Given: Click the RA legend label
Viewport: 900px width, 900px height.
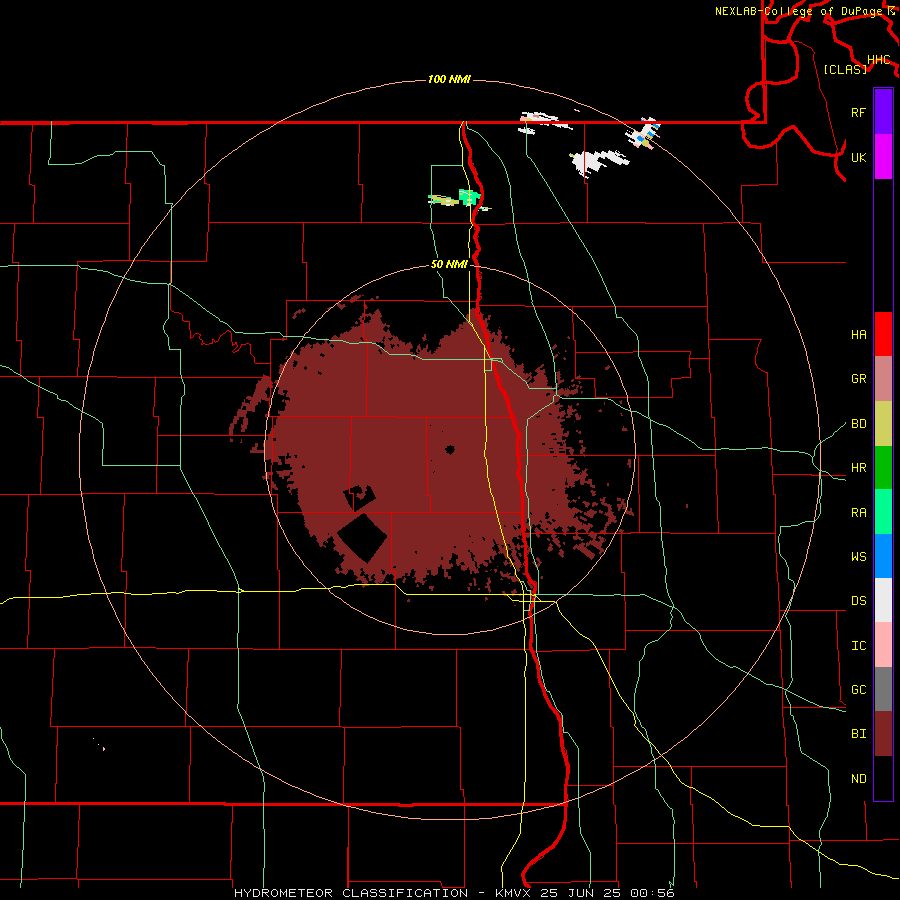Looking at the screenshot, I should click(x=858, y=513).
